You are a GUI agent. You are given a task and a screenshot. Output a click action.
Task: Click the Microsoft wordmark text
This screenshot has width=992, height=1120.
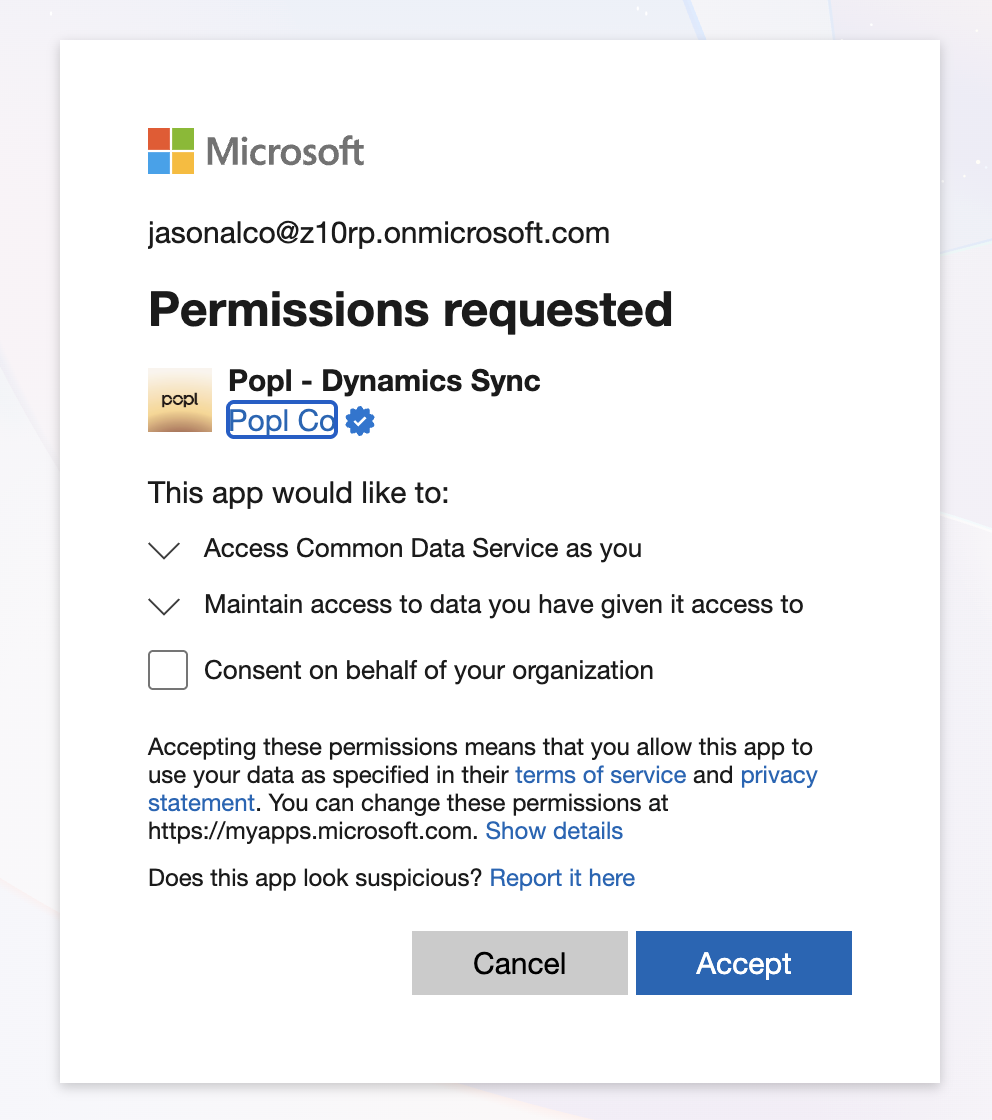pyautogui.click(x=285, y=152)
